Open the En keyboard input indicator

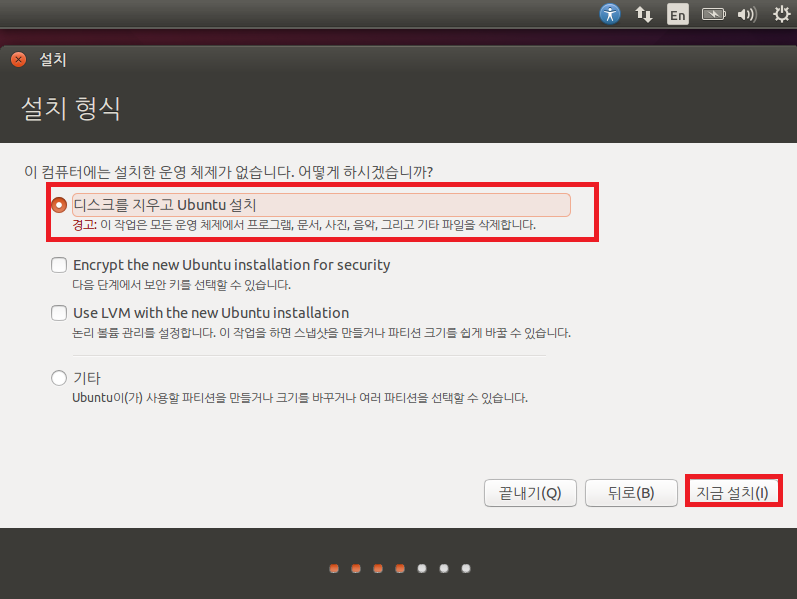(678, 15)
